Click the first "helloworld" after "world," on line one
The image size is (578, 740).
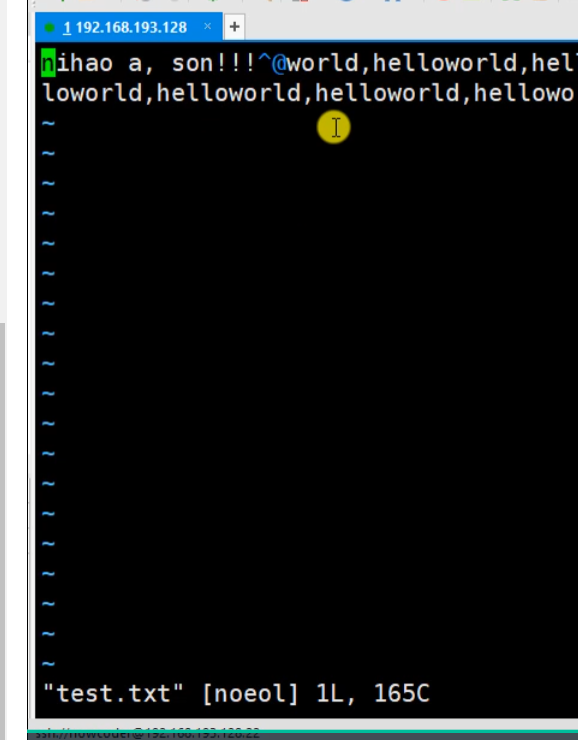(445, 63)
